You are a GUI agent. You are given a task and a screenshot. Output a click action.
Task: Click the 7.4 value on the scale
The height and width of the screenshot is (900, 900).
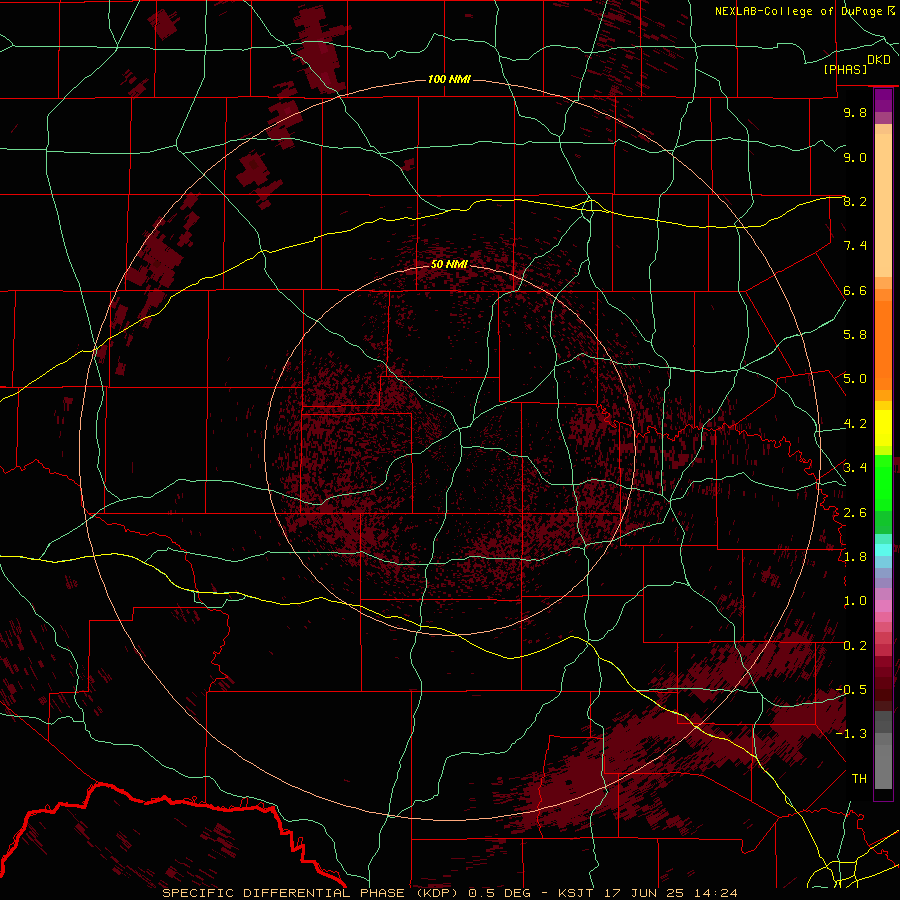tap(855, 246)
